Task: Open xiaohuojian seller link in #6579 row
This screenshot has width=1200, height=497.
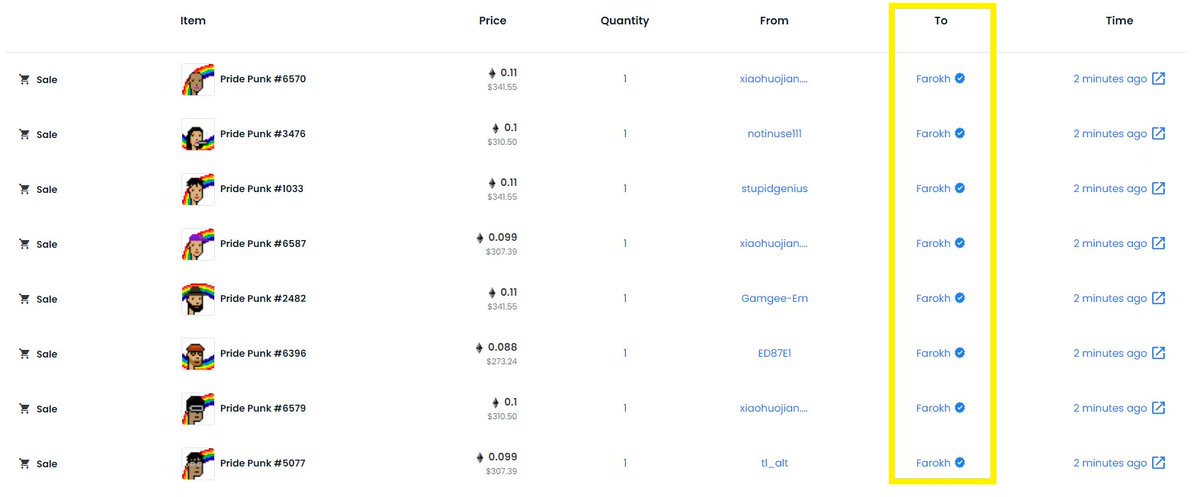Action: pyautogui.click(x=775, y=409)
